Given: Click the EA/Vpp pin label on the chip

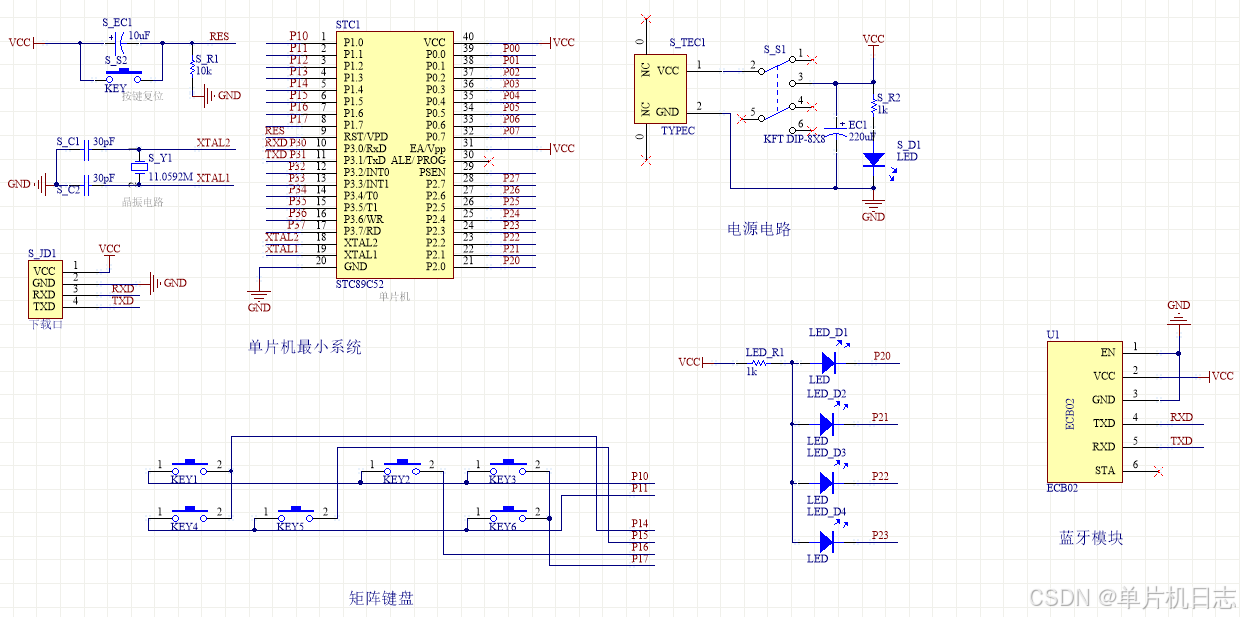Looking at the screenshot, I should 428,148.
